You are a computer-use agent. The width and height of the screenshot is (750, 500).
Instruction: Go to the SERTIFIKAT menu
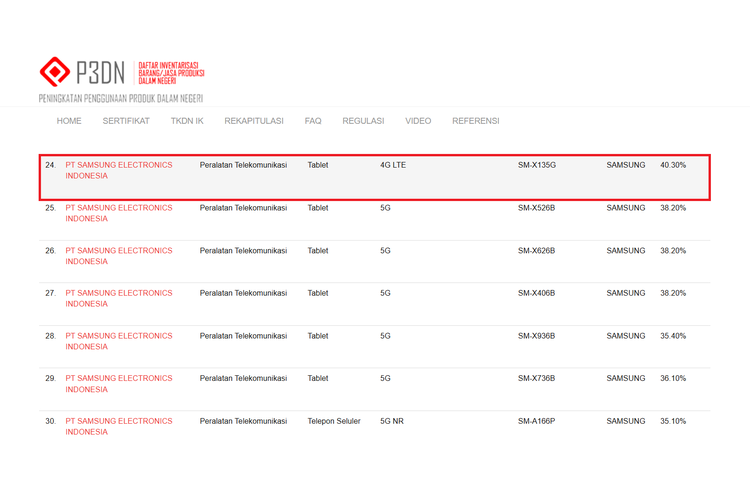[x=126, y=121]
